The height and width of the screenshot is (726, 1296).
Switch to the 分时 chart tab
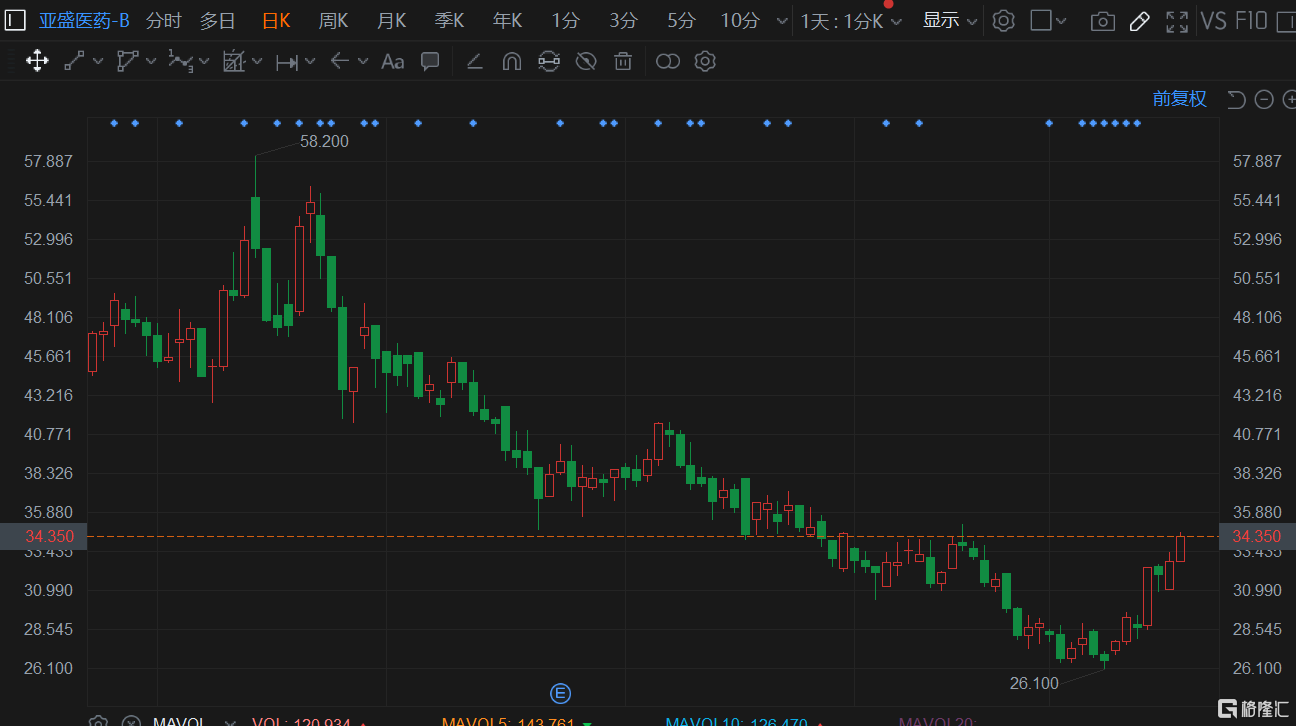(164, 20)
